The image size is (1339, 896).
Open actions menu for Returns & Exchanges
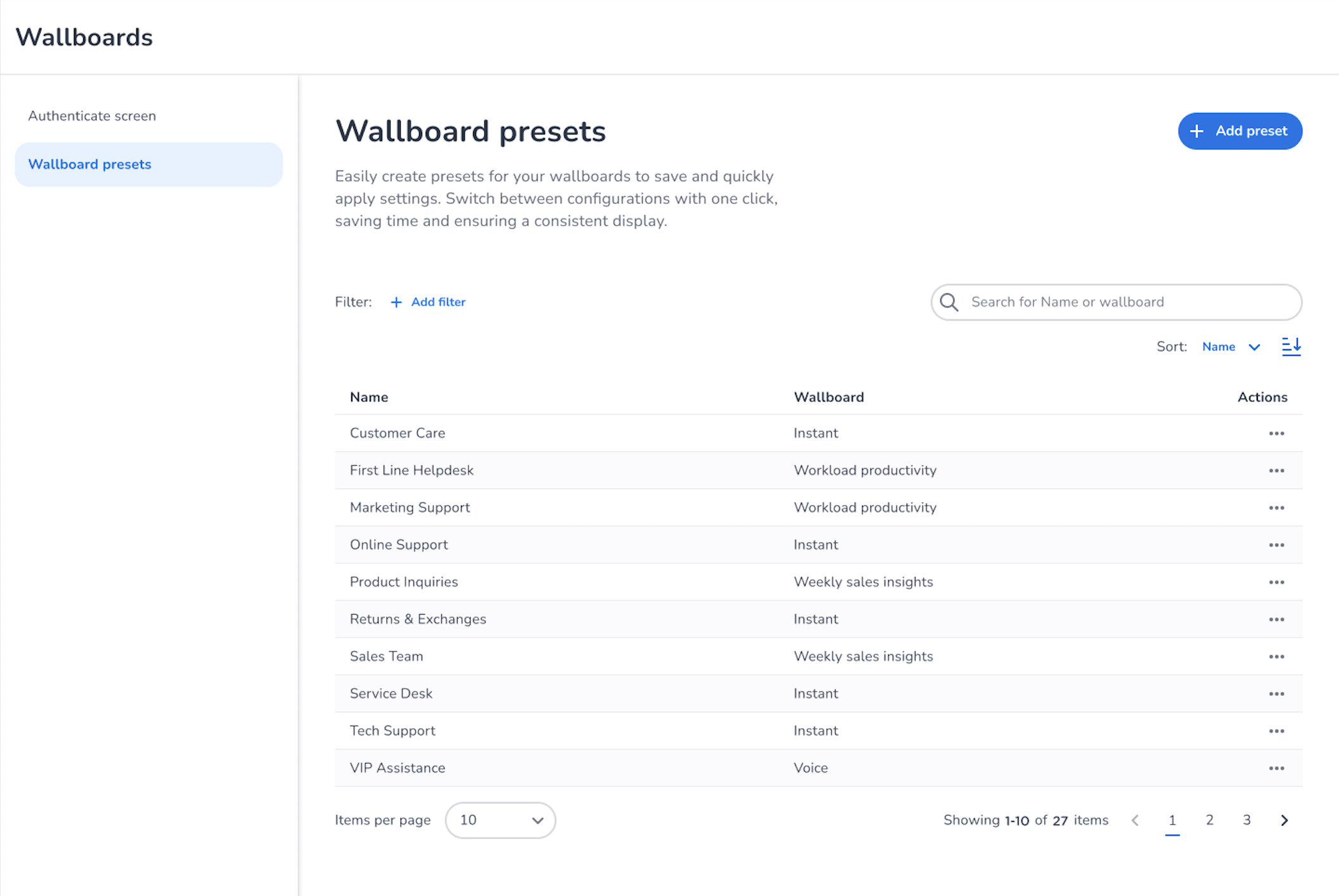1276,619
